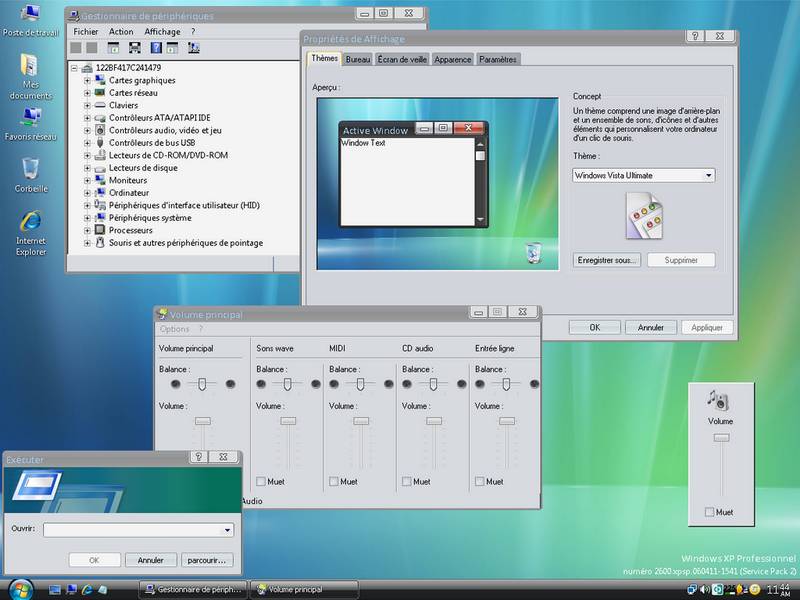Click the theme file icon in Propriétés de Affichage

[644, 216]
